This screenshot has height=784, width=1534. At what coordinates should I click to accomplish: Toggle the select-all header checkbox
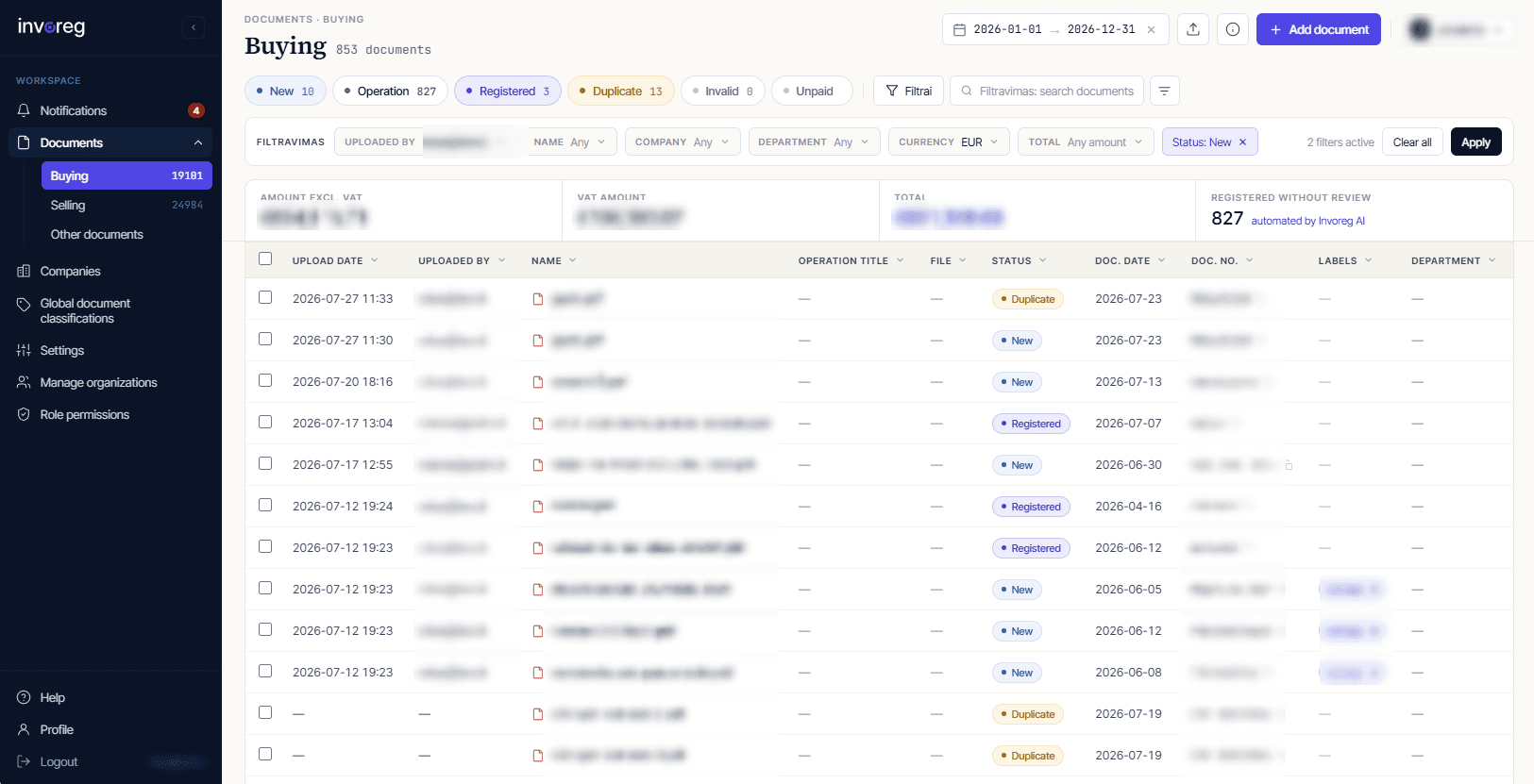click(x=265, y=259)
